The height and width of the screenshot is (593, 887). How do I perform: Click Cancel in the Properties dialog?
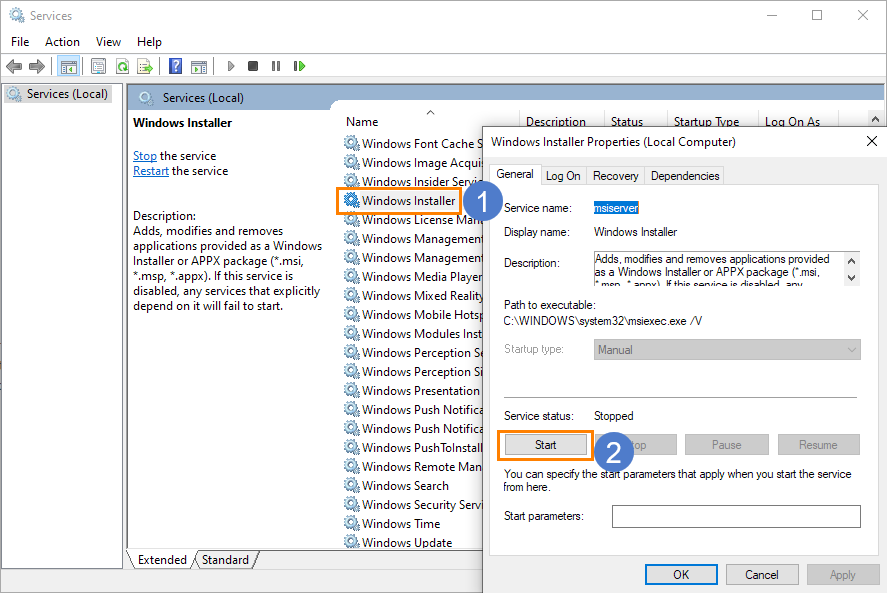pyautogui.click(x=761, y=575)
